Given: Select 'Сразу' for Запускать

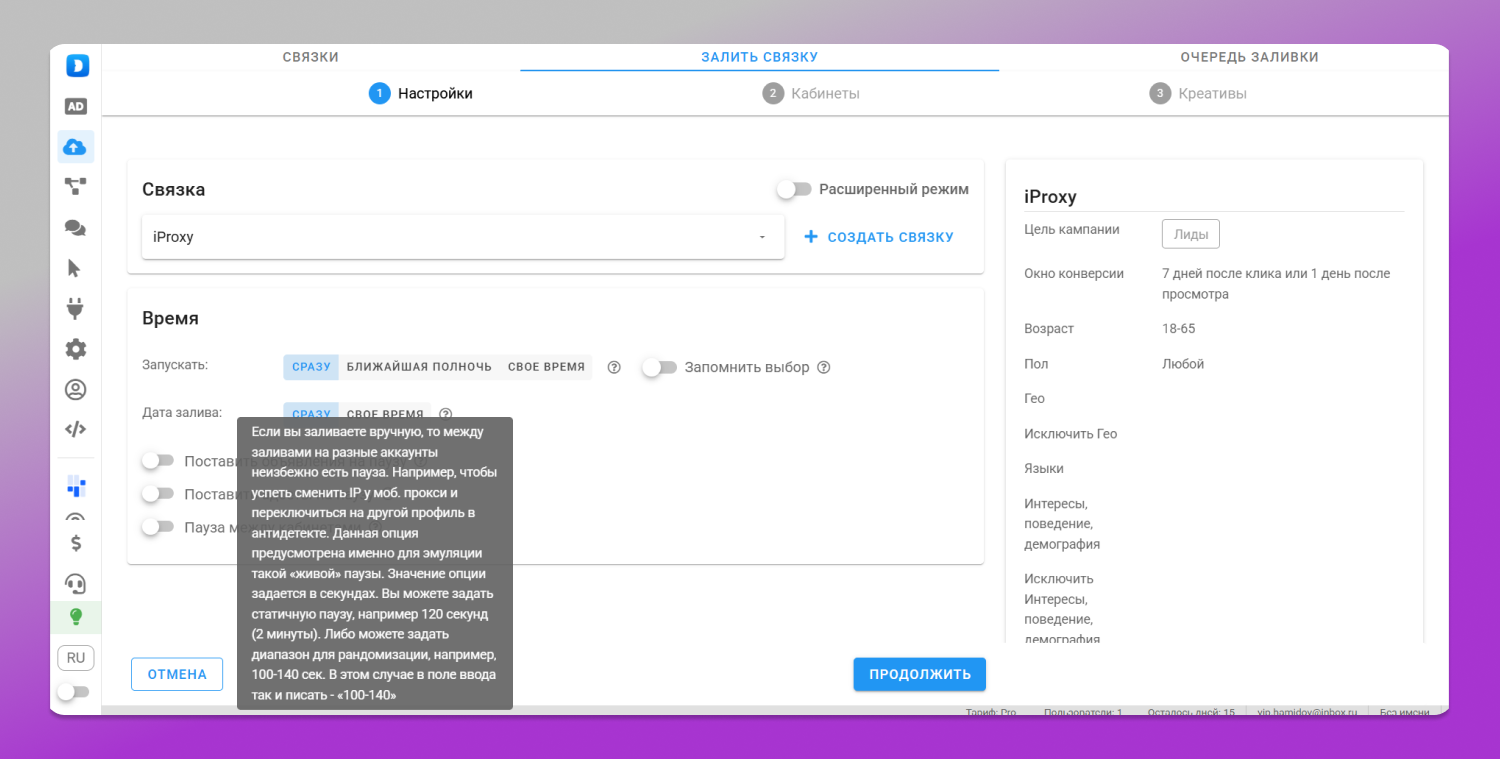Looking at the screenshot, I should [x=311, y=367].
